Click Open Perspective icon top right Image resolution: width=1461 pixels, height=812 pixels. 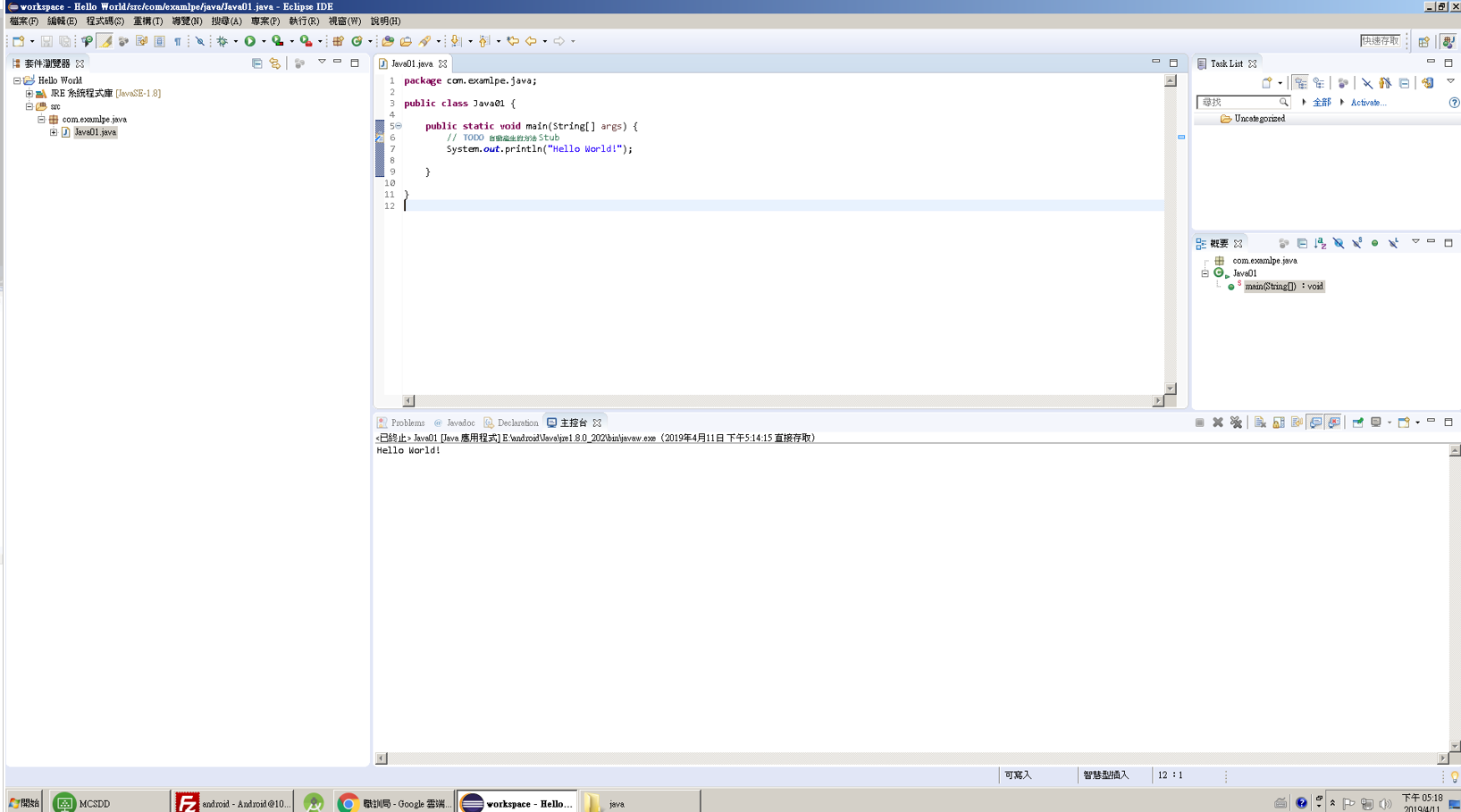tap(1423, 41)
